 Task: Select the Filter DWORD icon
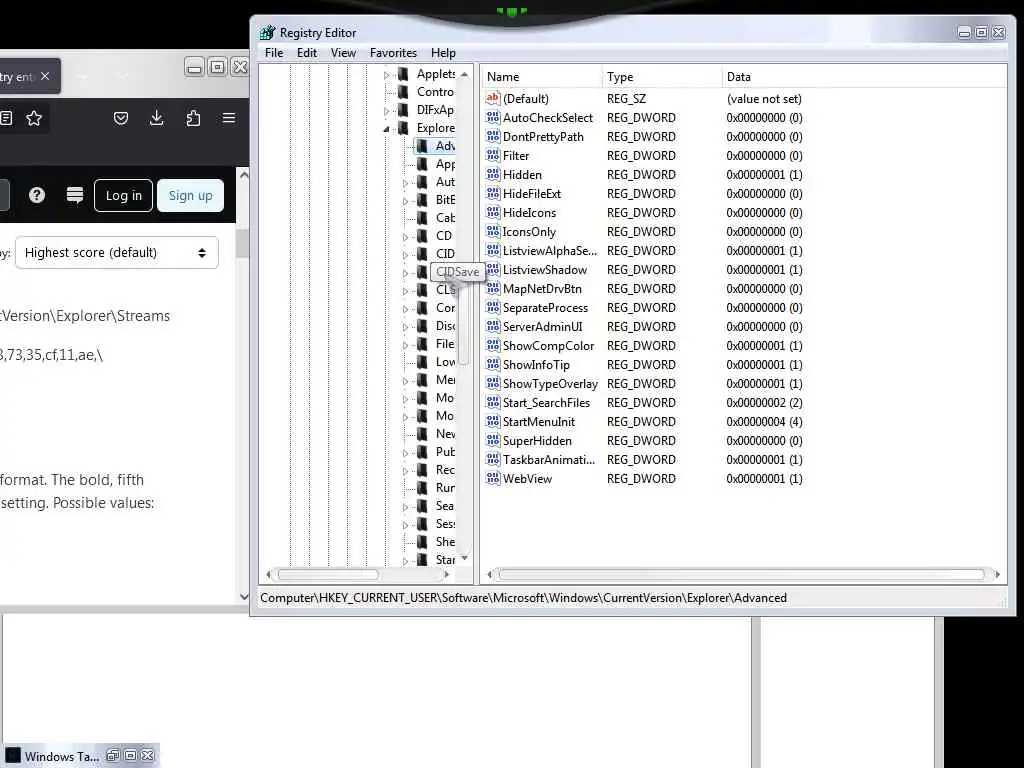coord(493,155)
